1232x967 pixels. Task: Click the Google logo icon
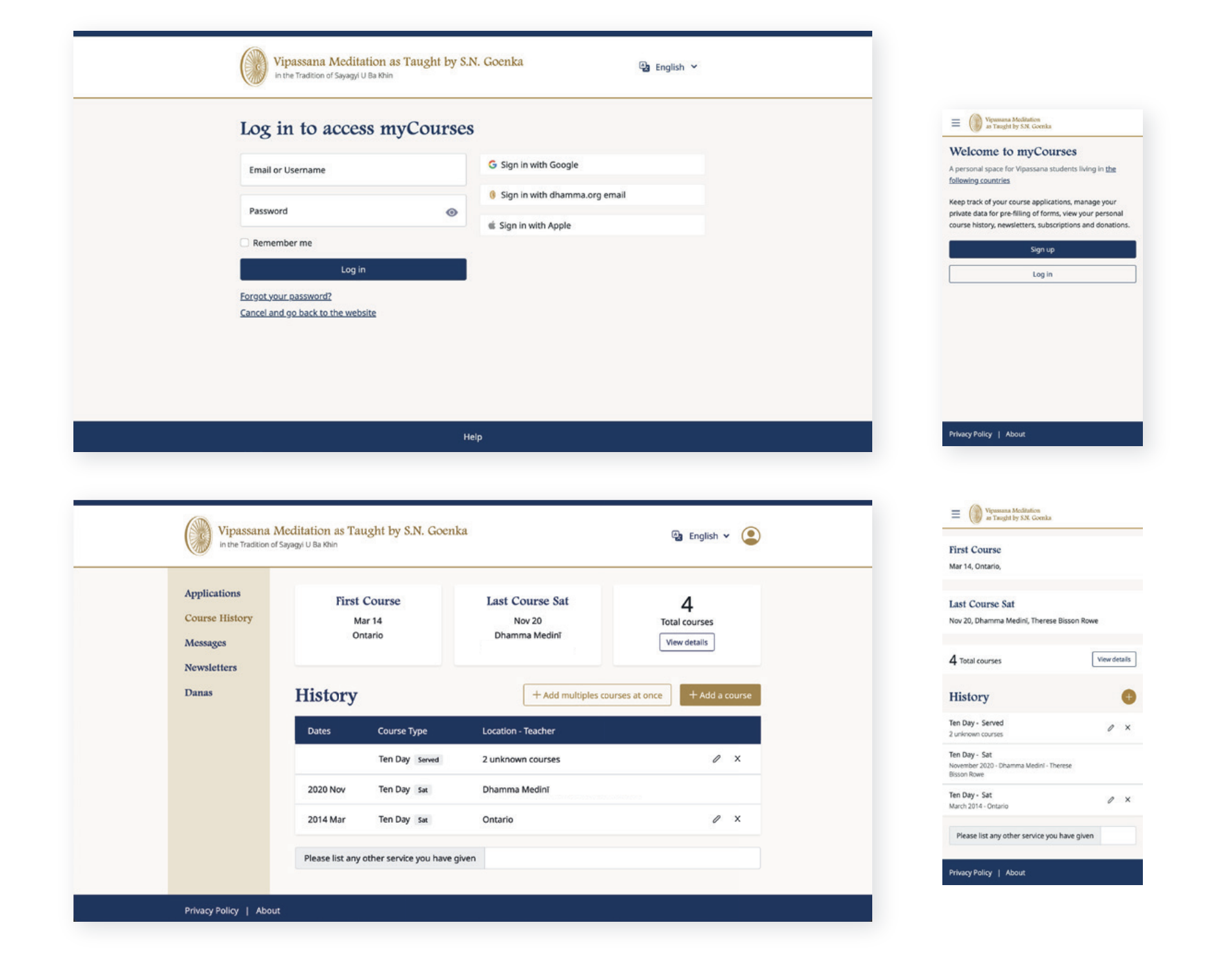point(492,164)
